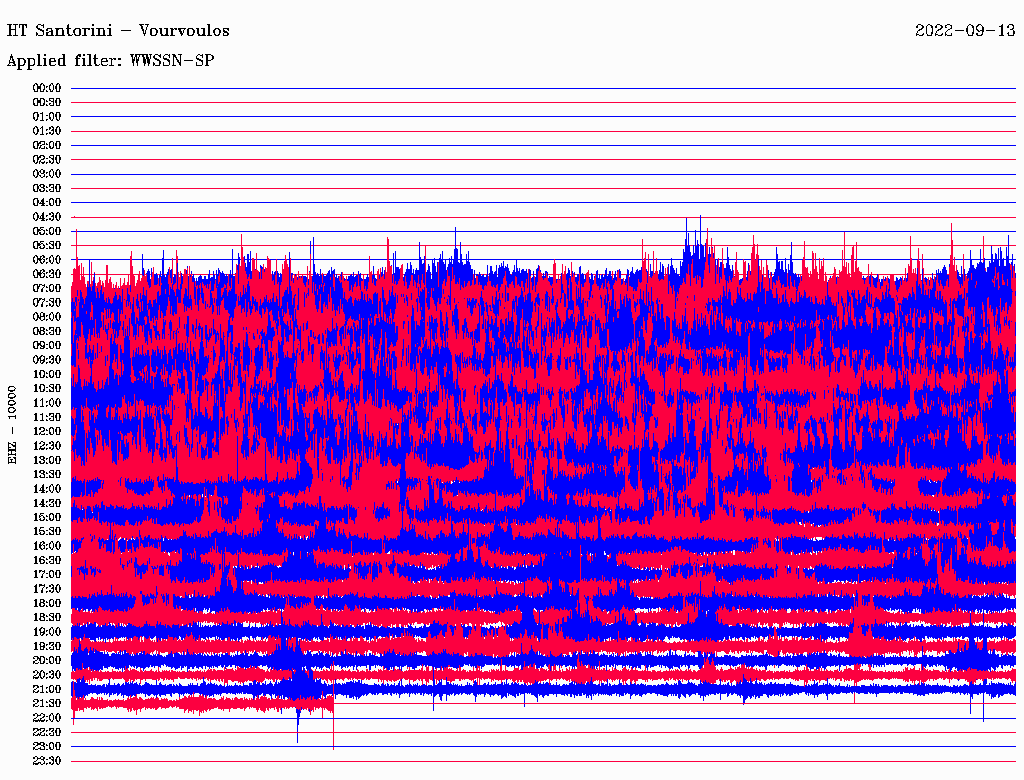1024x780 pixels.
Task: Click the 2022-09-13 date text
Action: 964,30
